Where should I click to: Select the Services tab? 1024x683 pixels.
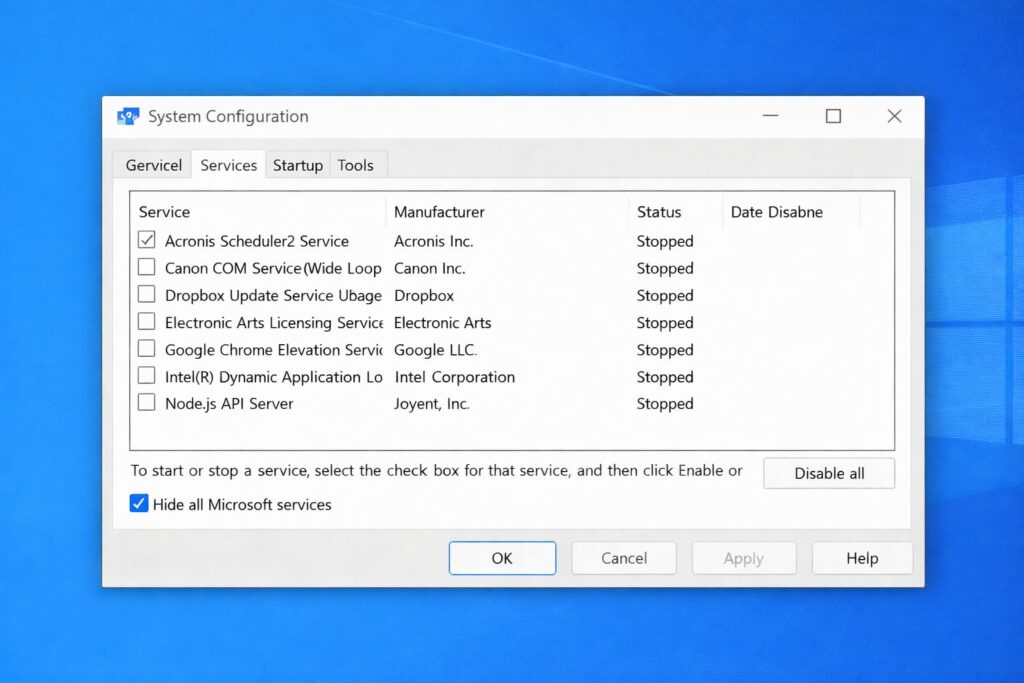click(x=228, y=165)
